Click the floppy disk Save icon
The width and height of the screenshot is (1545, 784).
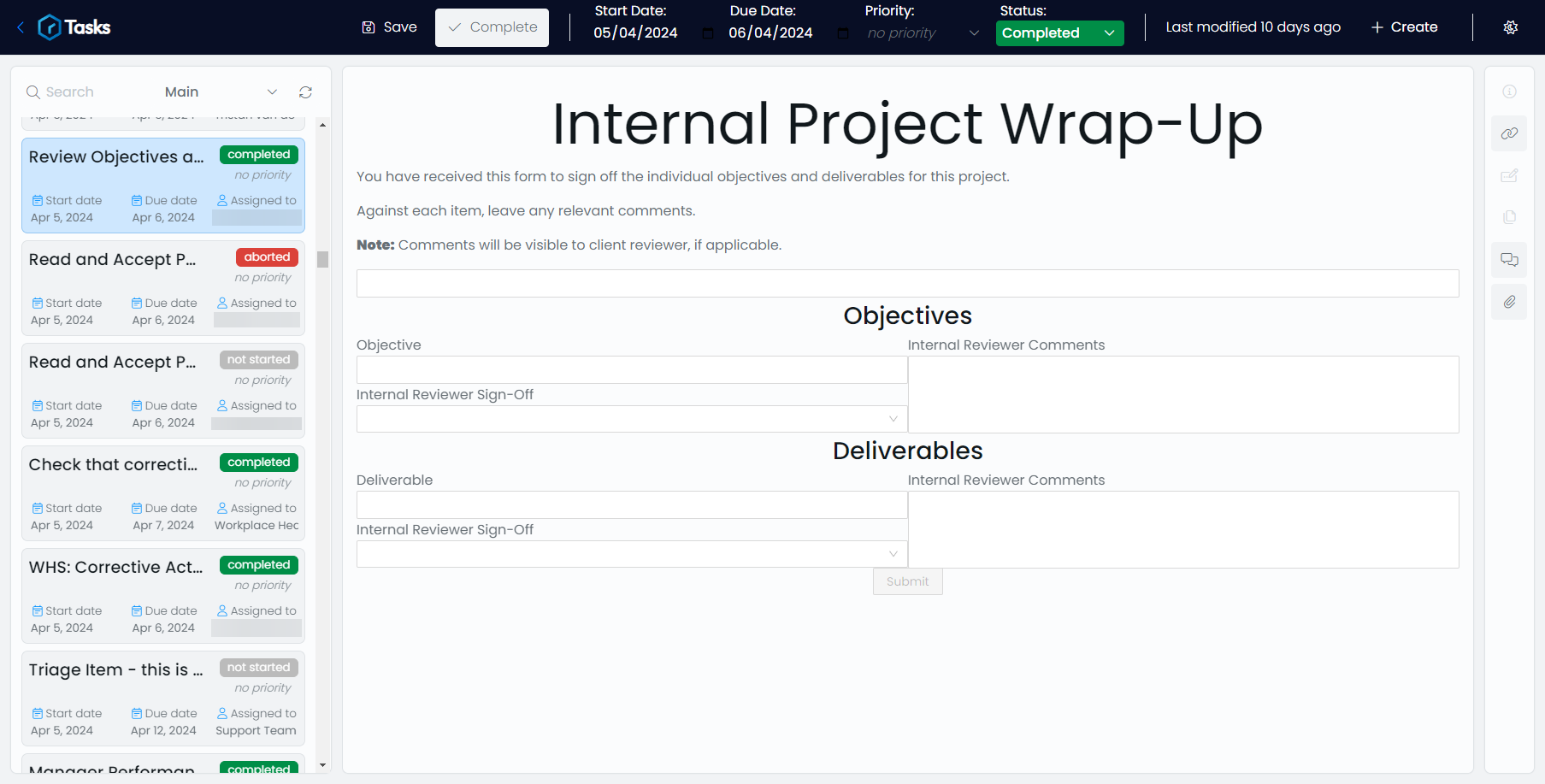[369, 27]
